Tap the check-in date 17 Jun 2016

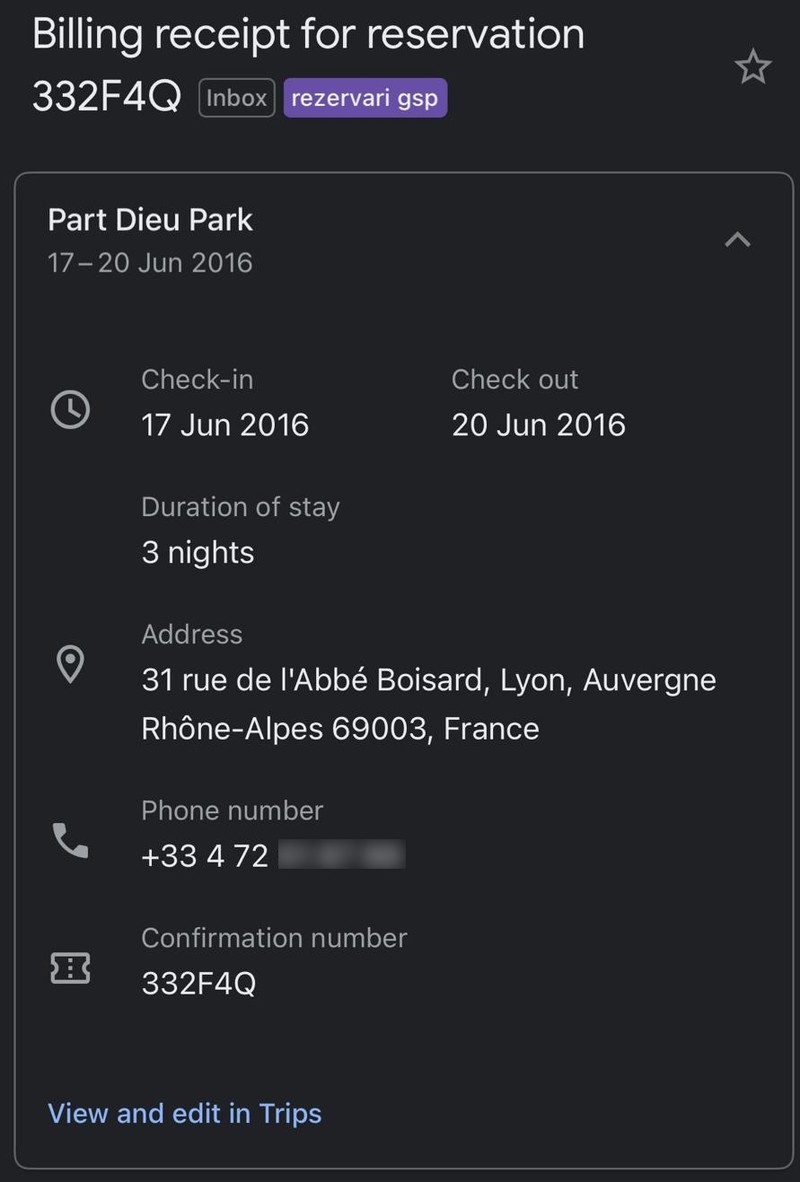[225, 425]
